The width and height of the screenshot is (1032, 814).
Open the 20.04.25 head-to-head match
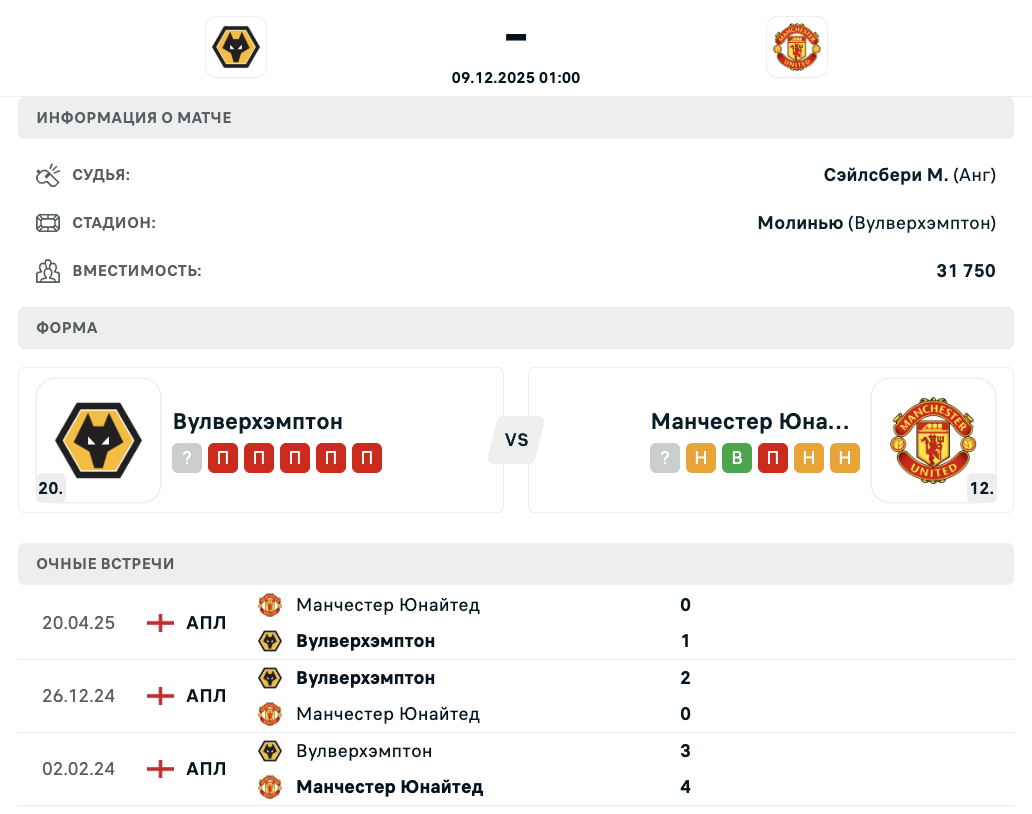(78, 623)
